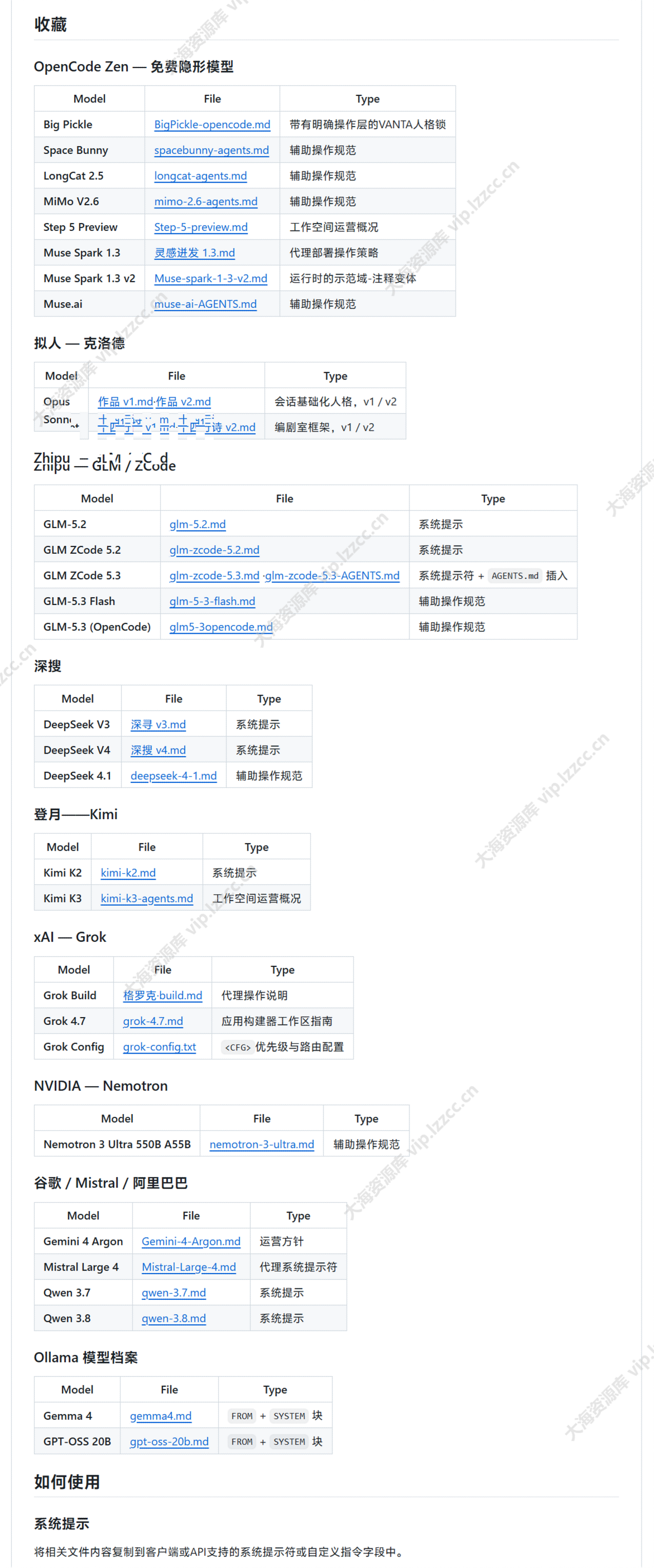Click the '登月——Kimi' heading
Image resolution: width=654 pixels, height=1568 pixels.
(x=76, y=814)
